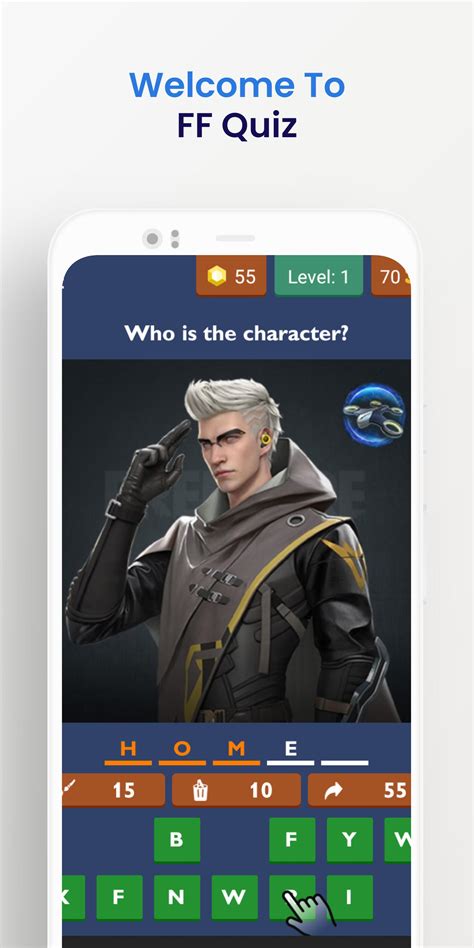Tap the letter I key

click(349, 897)
